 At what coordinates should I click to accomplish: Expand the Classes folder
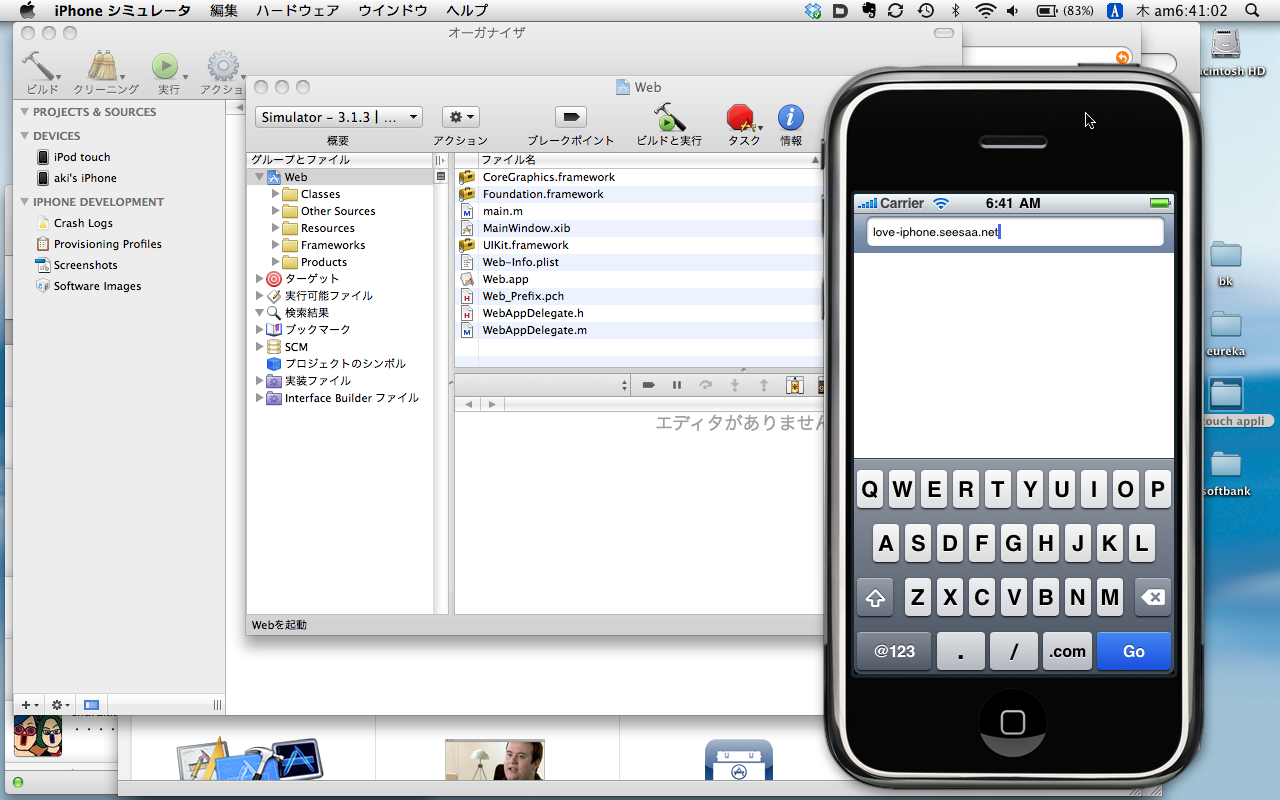(275, 194)
